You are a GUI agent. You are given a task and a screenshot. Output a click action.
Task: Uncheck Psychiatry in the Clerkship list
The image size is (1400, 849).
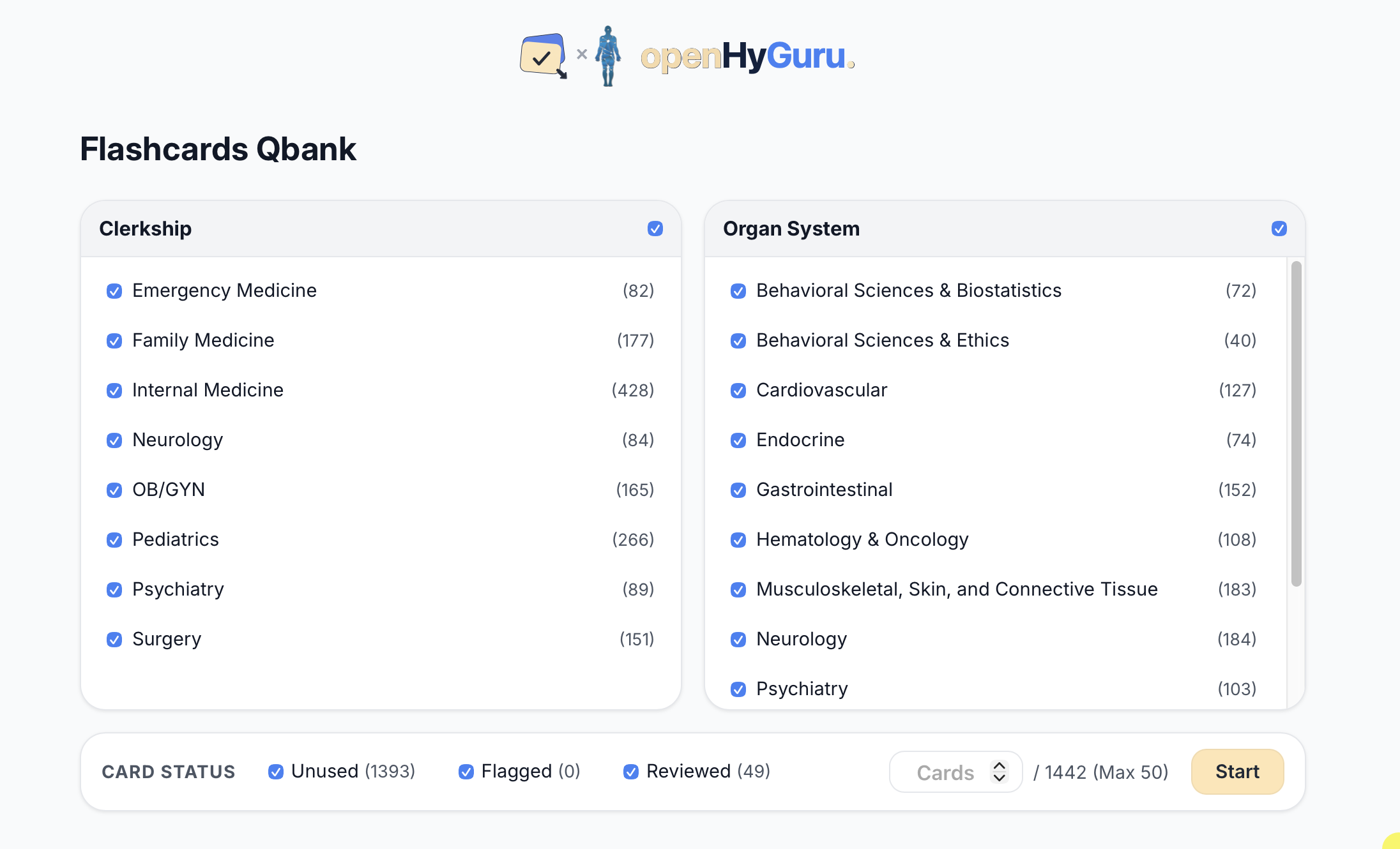pos(114,590)
